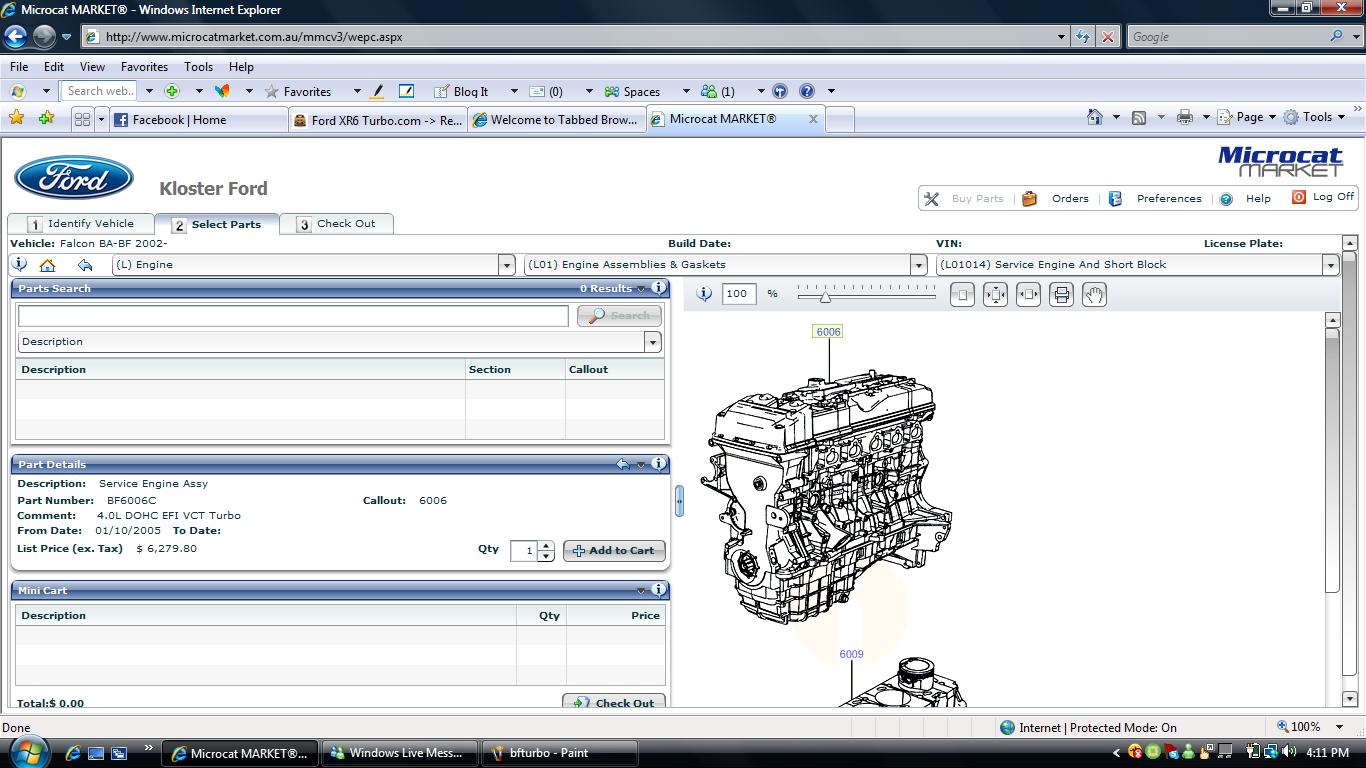This screenshot has width=1366, height=768.
Task: Open the Edit menu
Action: pyautogui.click(x=54, y=67)
